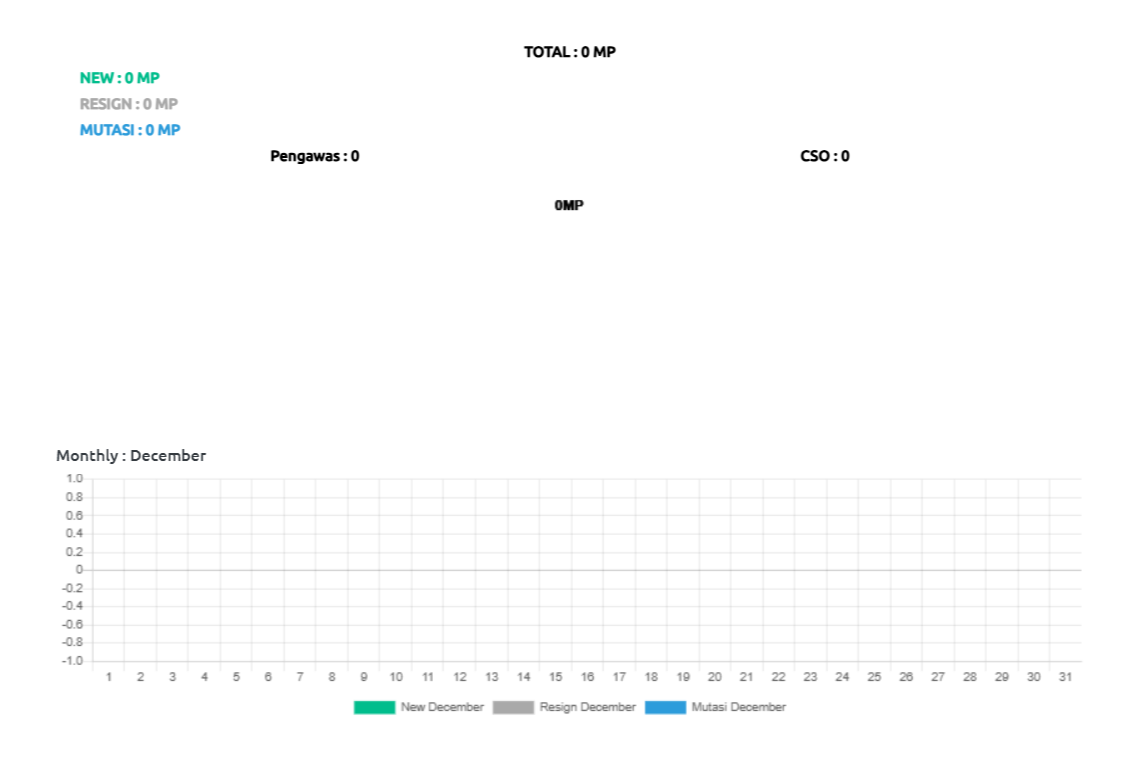This screenshot has width=1140, height=768.
Task: Click the Monthly : December chart title
Action: pos(131,456)
